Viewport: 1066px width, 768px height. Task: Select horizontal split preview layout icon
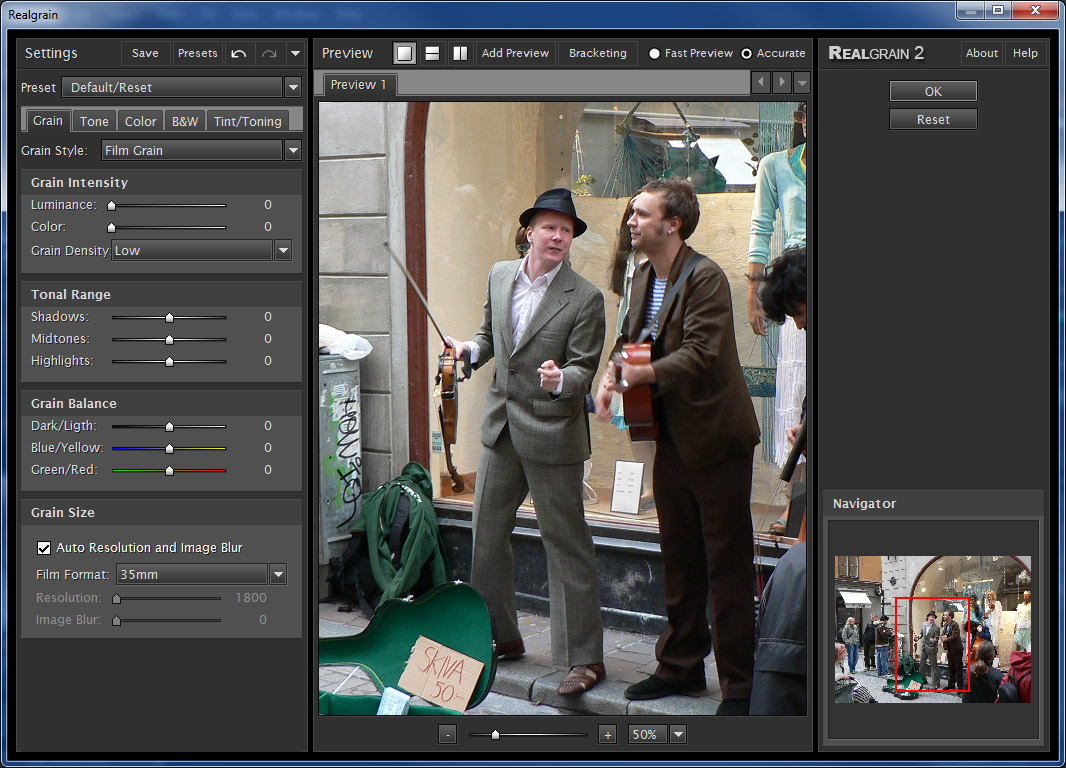tap(432, 53)
